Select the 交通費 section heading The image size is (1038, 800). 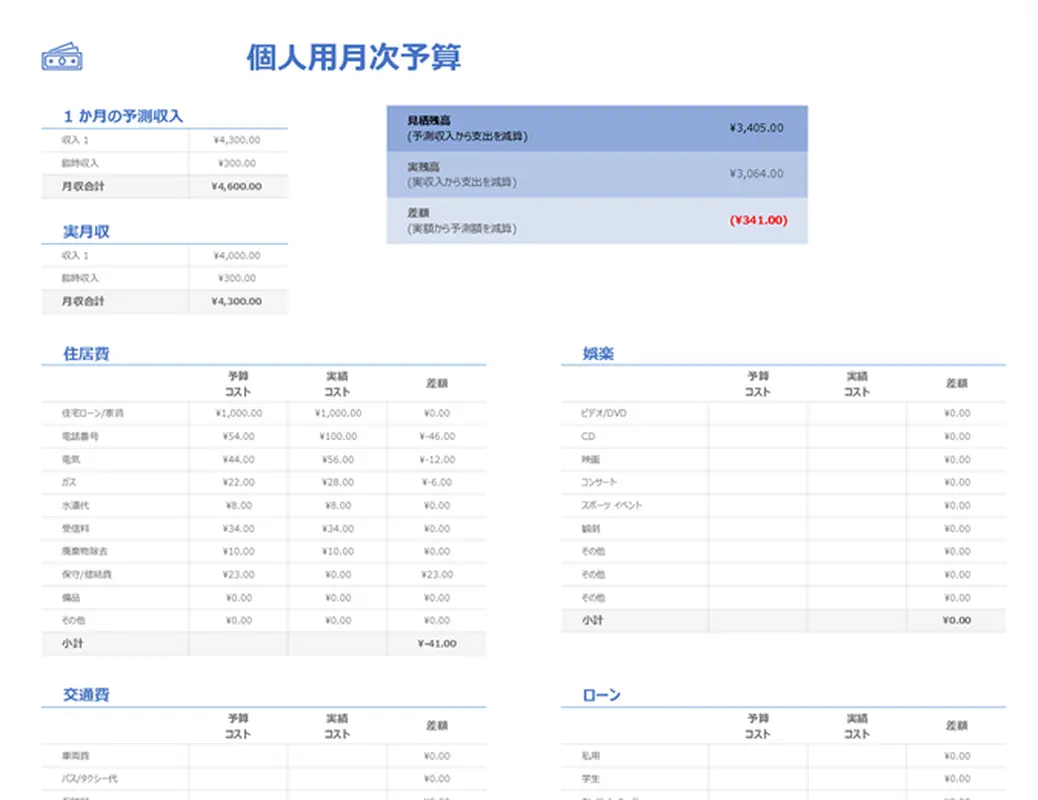click(86, 695)
